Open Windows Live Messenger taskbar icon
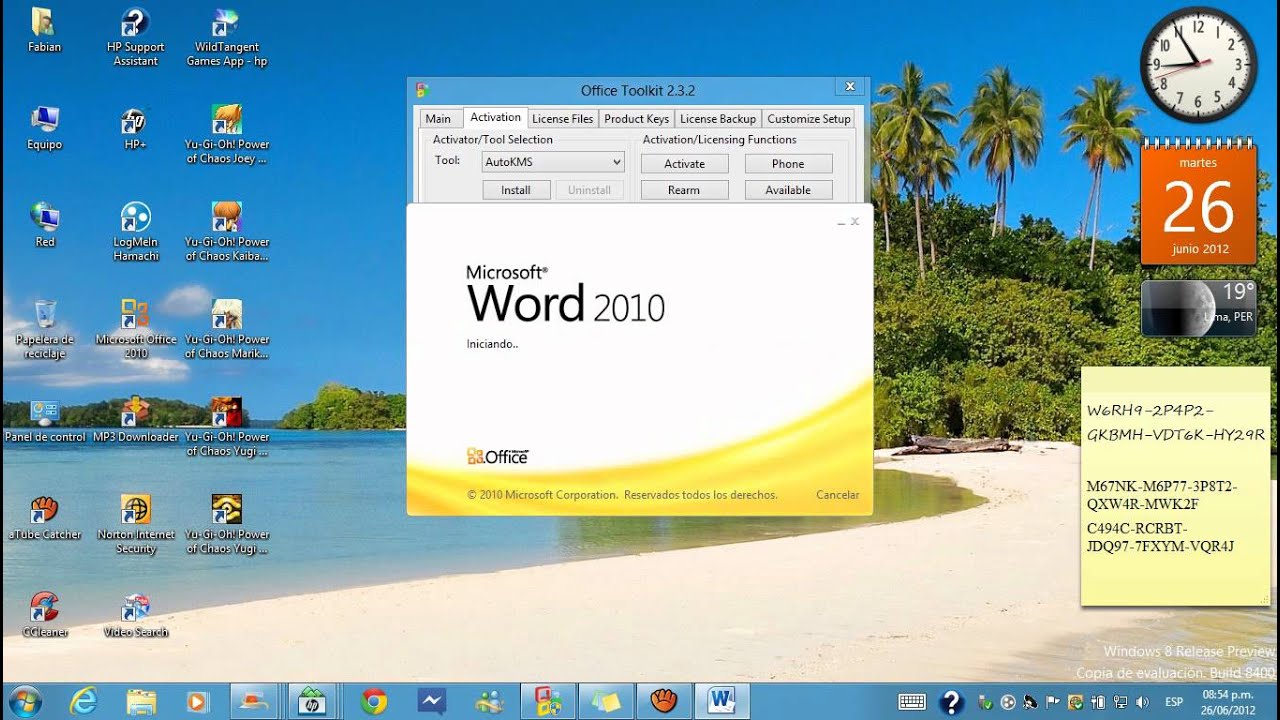Image resolution: width=1280 pixels, height=720 pixels. click(490, 701)
